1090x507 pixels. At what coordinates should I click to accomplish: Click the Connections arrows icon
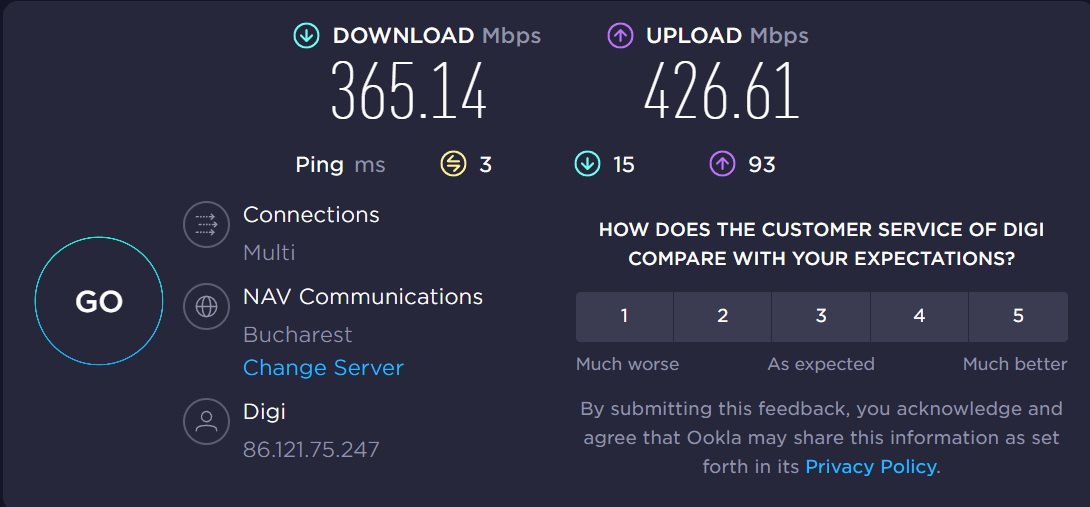(206, 225)
